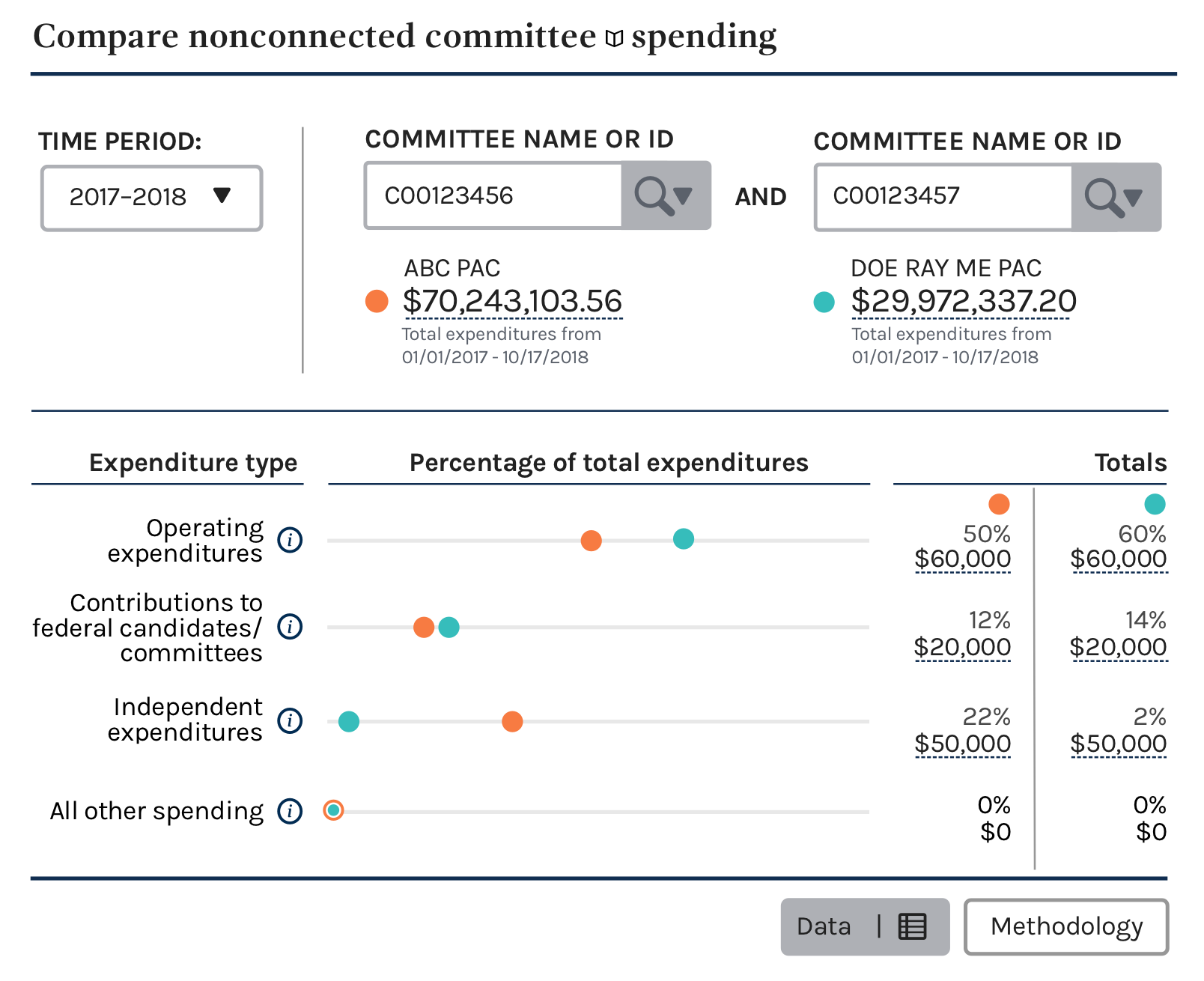1204x981 pixels.
Task: Click DOE RAY ME PAC total $29,972,337.20
Action: [964, 302]
